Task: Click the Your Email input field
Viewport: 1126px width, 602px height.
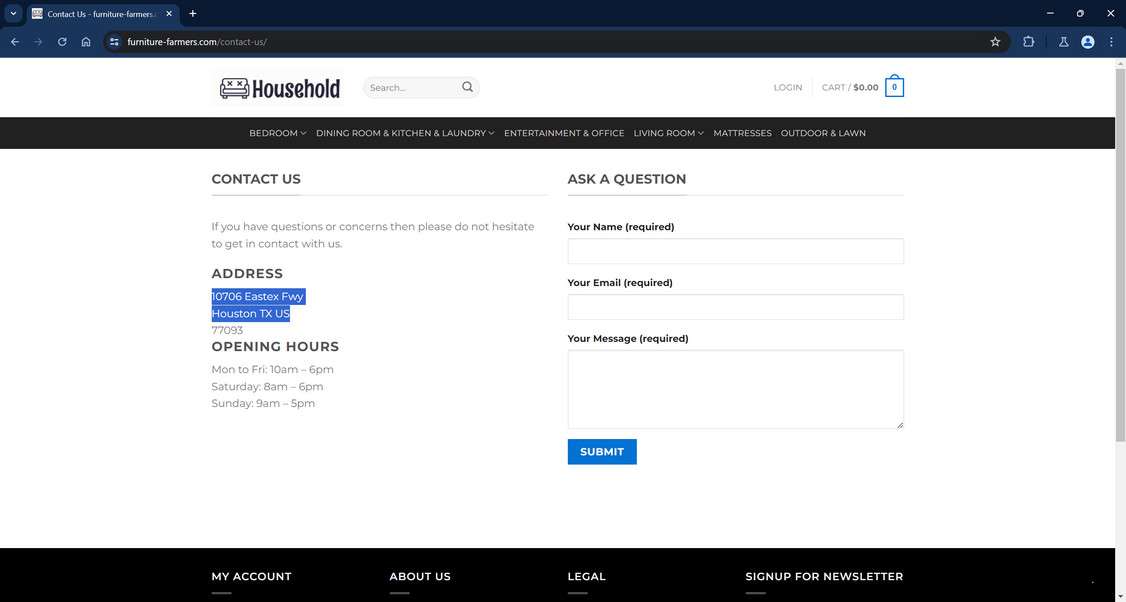Action: point(735,307)
